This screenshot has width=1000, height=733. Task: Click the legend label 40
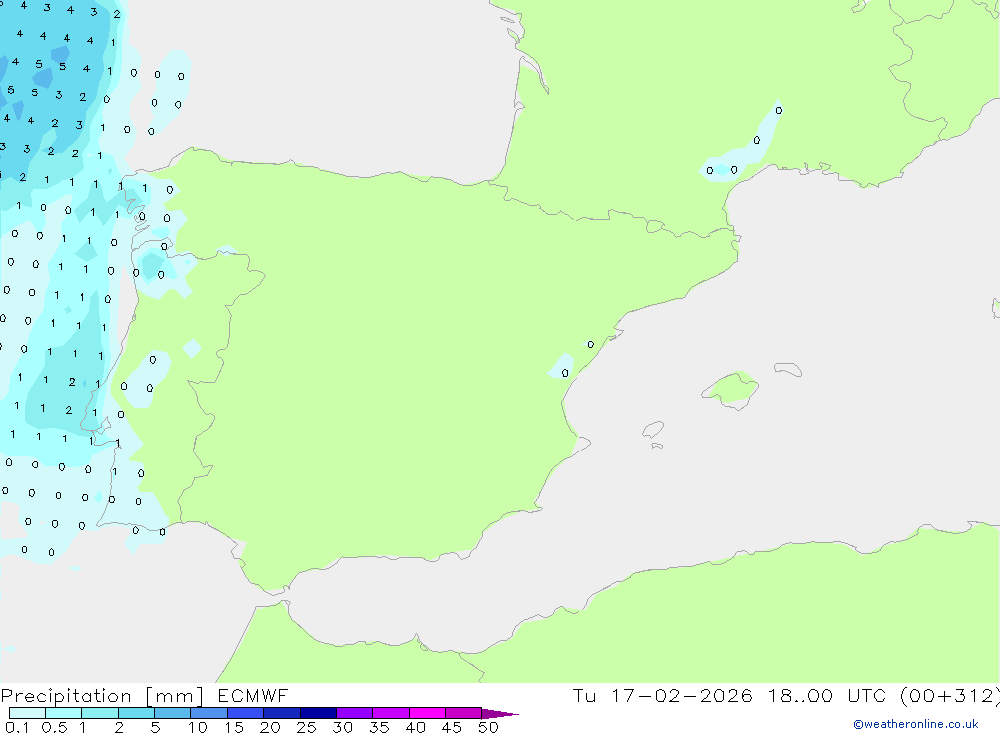tap(415, 727)
